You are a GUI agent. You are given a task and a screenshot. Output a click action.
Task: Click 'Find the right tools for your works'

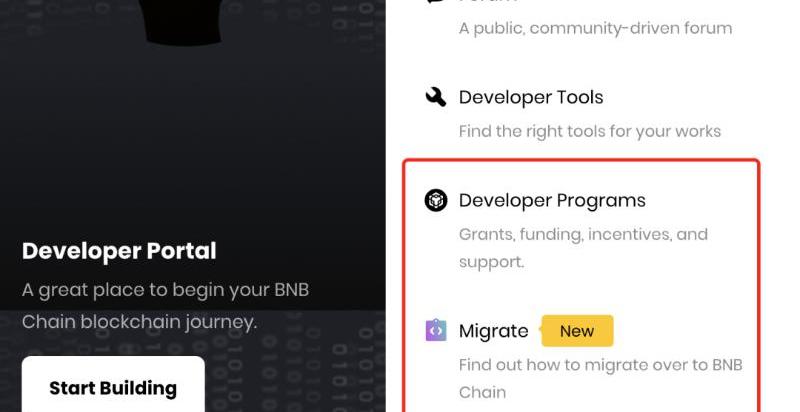pos(589,131)
